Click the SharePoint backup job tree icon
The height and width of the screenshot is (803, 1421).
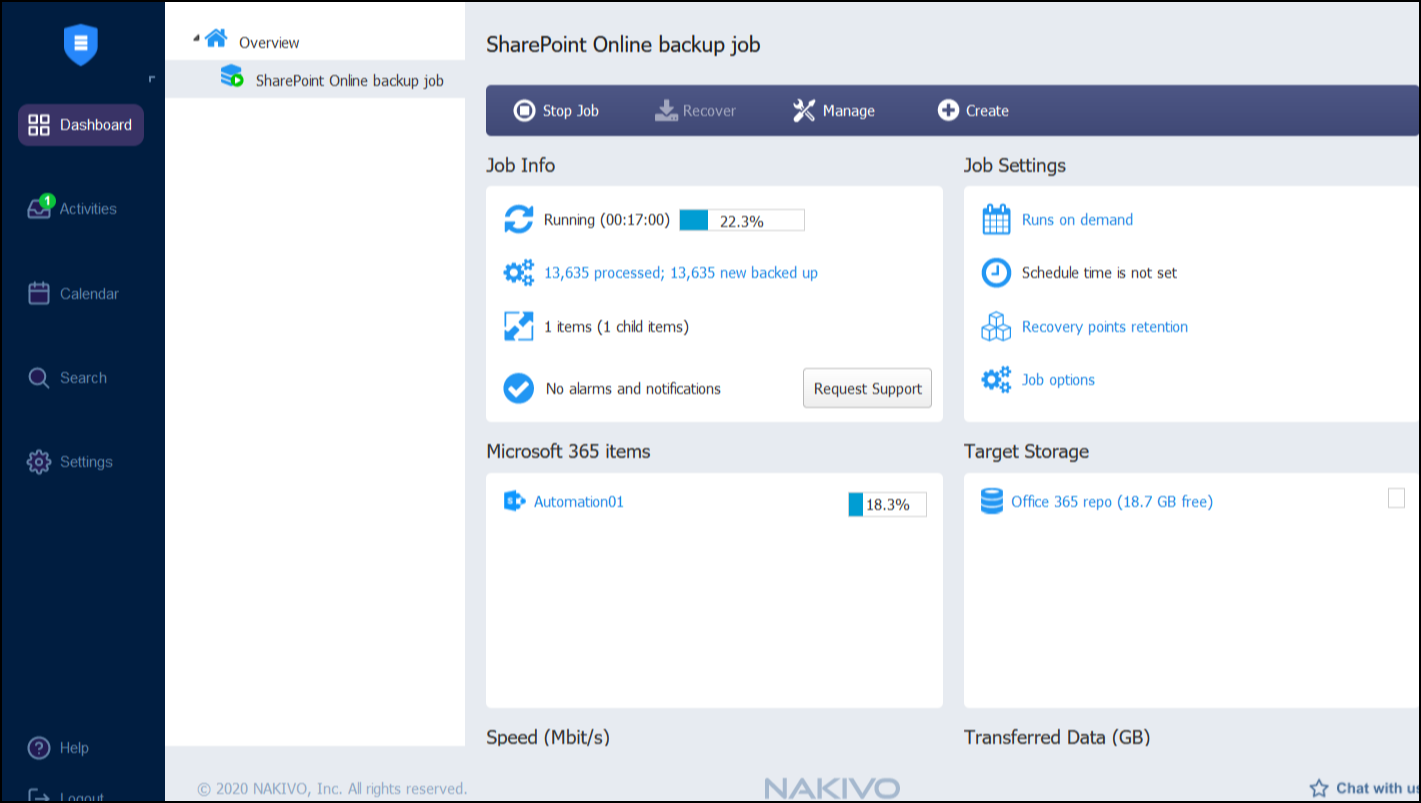(232, 77)
